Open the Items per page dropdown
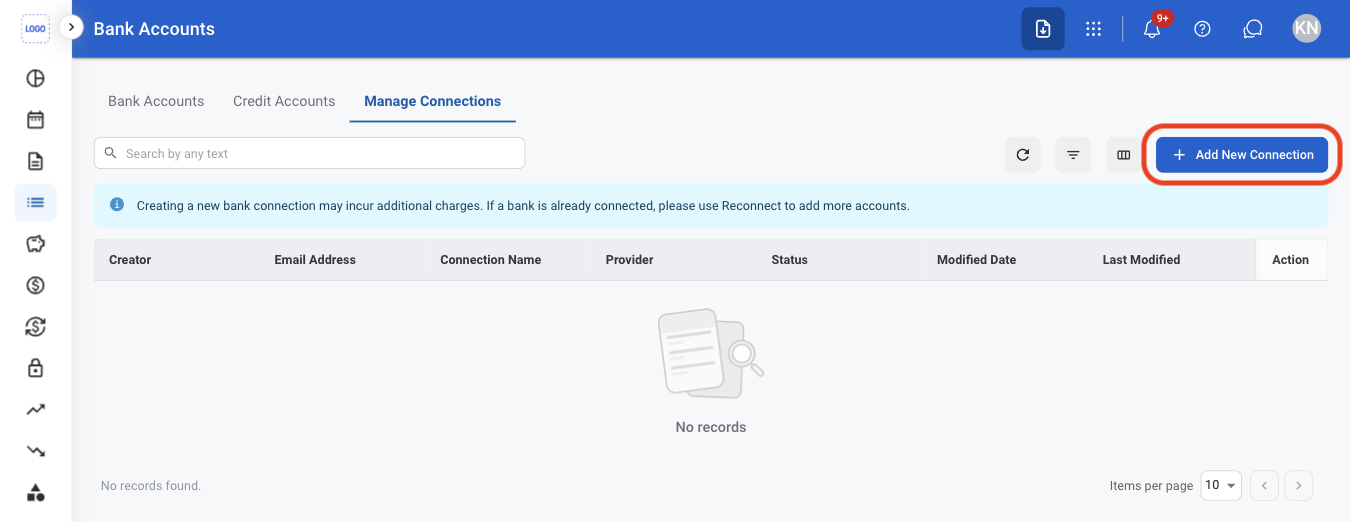This screenshot has height=522, width=1350. 1221,485
